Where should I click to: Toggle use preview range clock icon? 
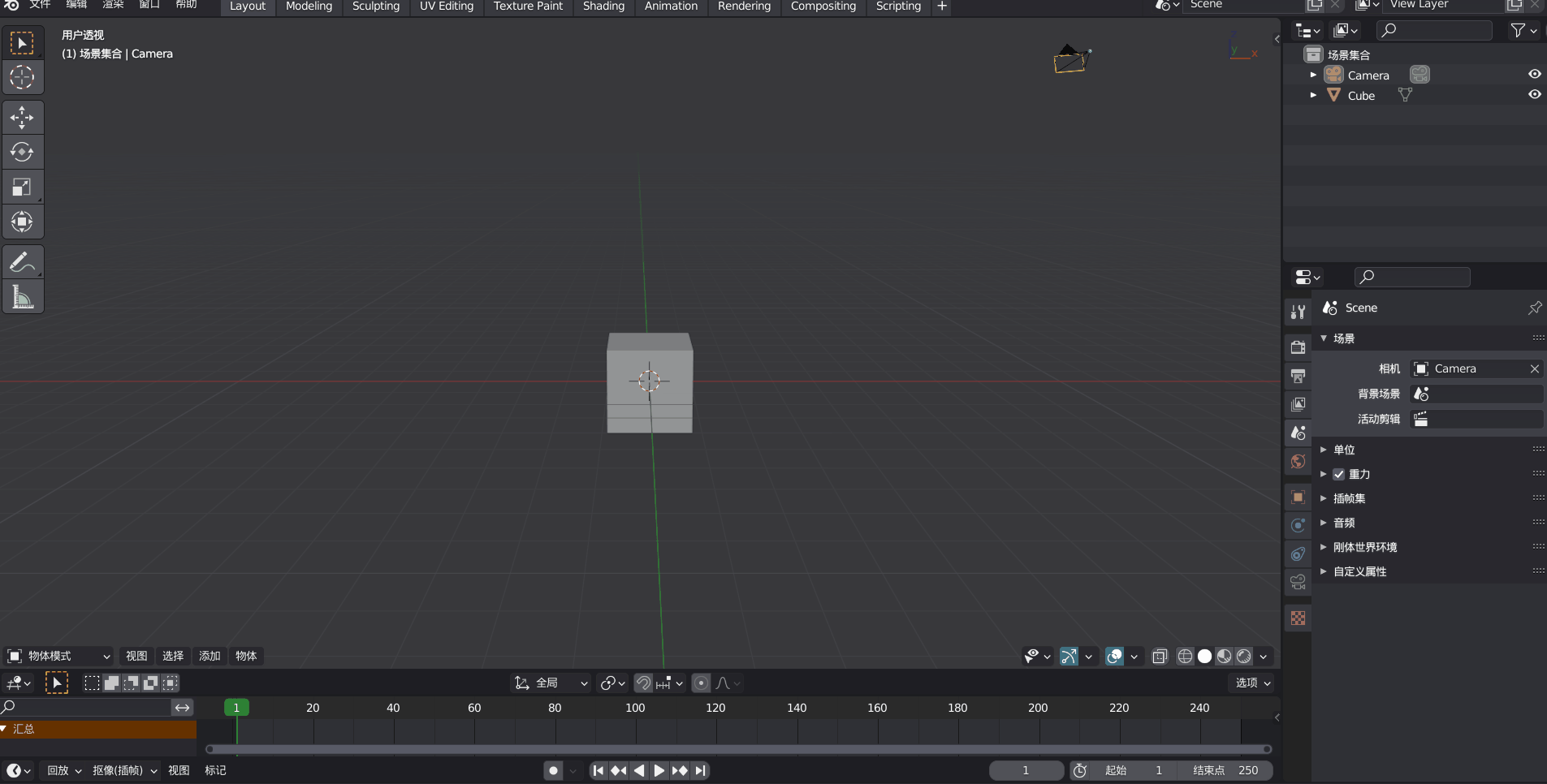click(1080, 770)
